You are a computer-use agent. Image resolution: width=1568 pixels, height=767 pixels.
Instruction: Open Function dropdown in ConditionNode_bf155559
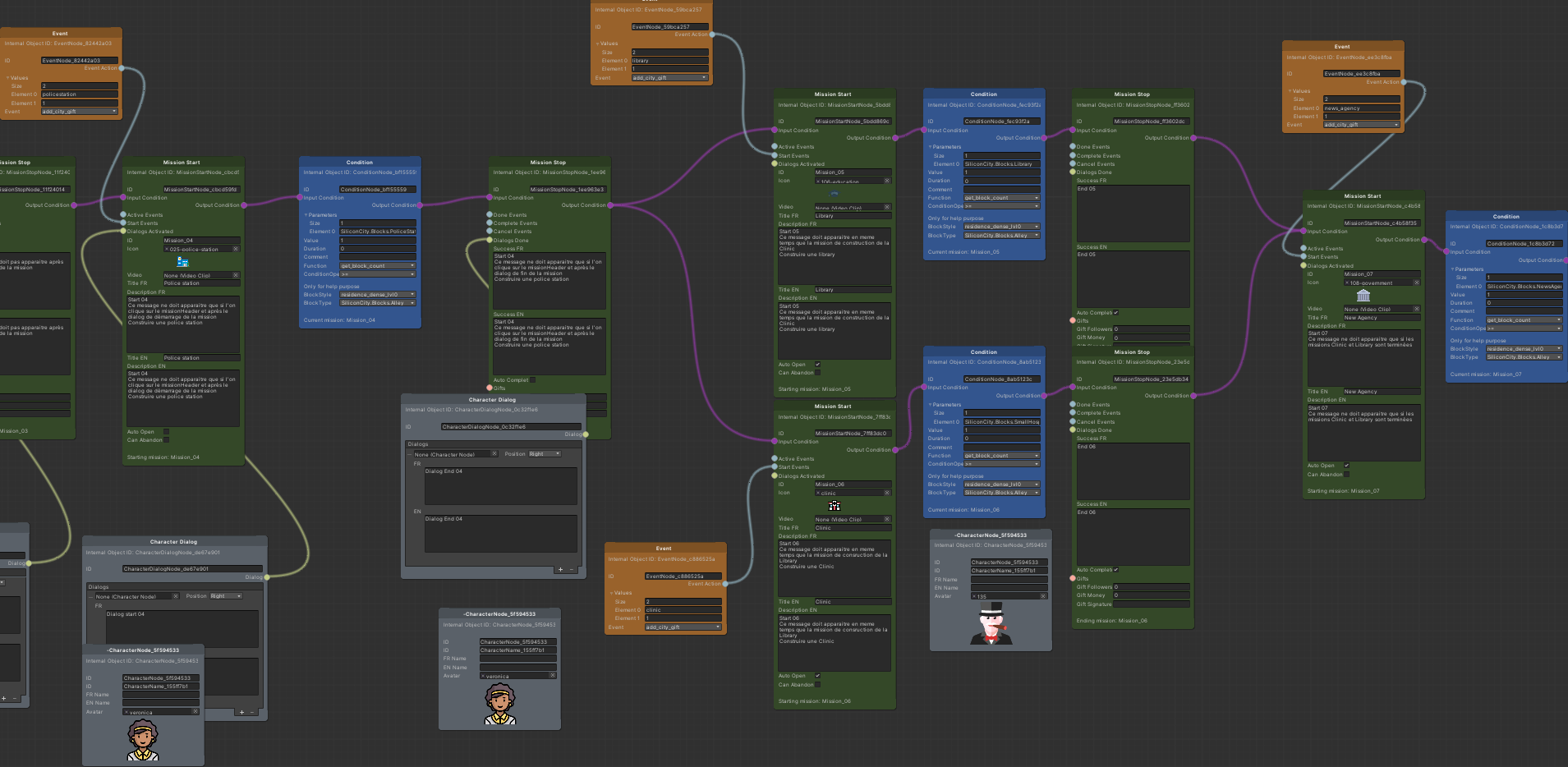click(x=378, y=266)
